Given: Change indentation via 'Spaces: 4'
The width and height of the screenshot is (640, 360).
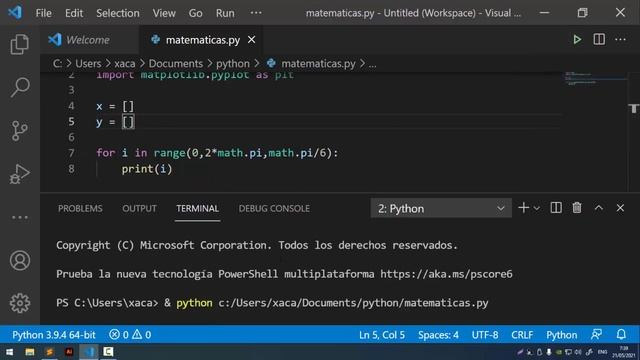Looking at the screenshot, I should click(438, 335).
